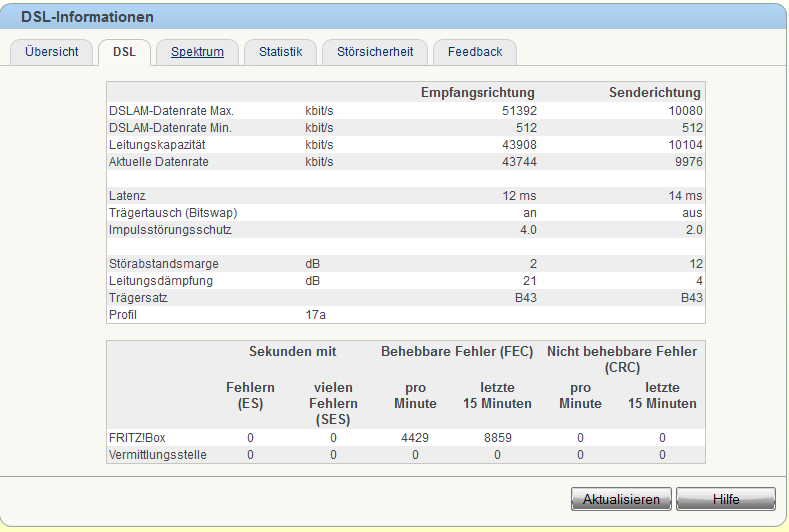This screenshot has height=532, width=789.
Task: Click the 'vielen Fehlern (SES)' header
Action: pos(333,404)
